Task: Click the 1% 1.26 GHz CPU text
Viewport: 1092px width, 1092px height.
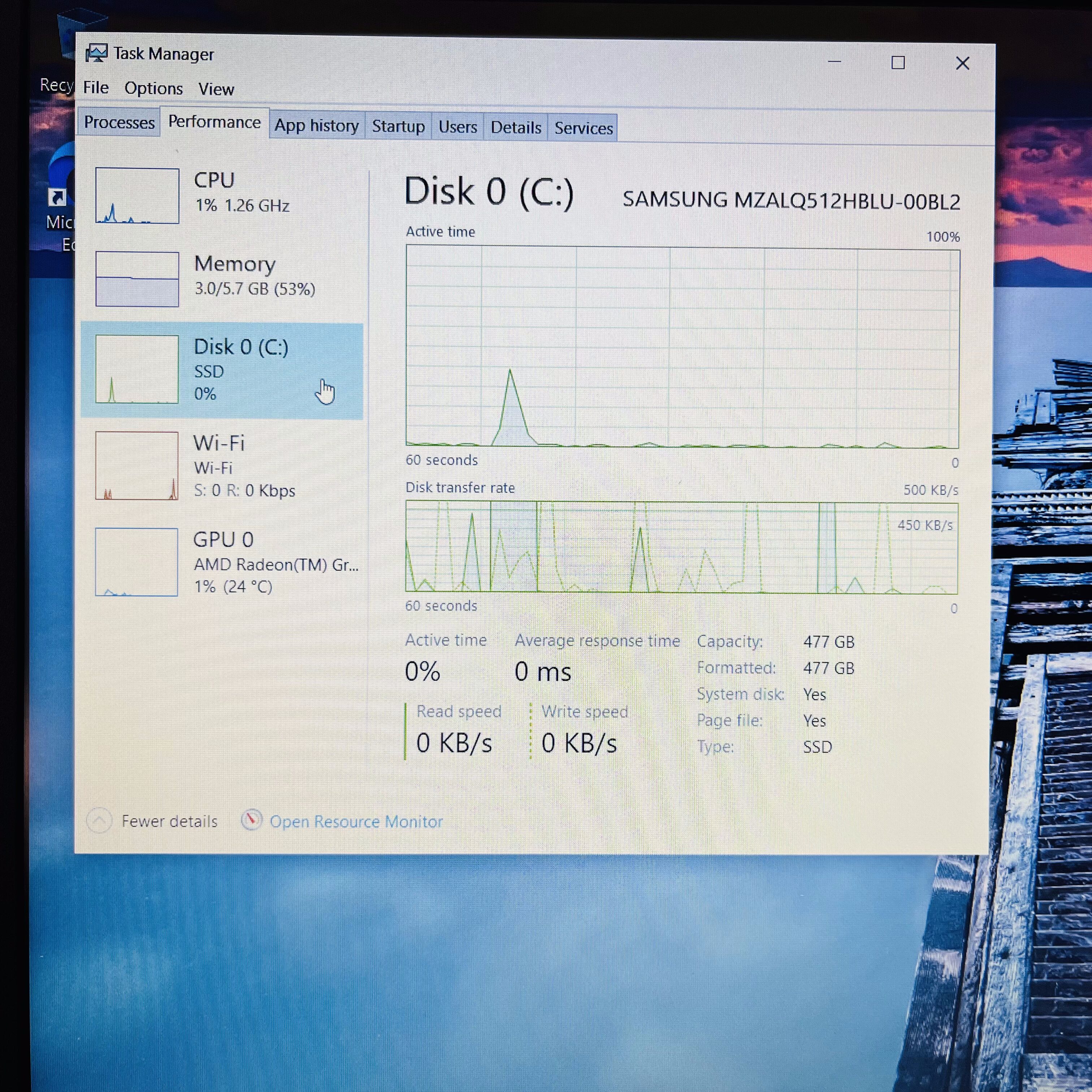Action: (242, 205)
